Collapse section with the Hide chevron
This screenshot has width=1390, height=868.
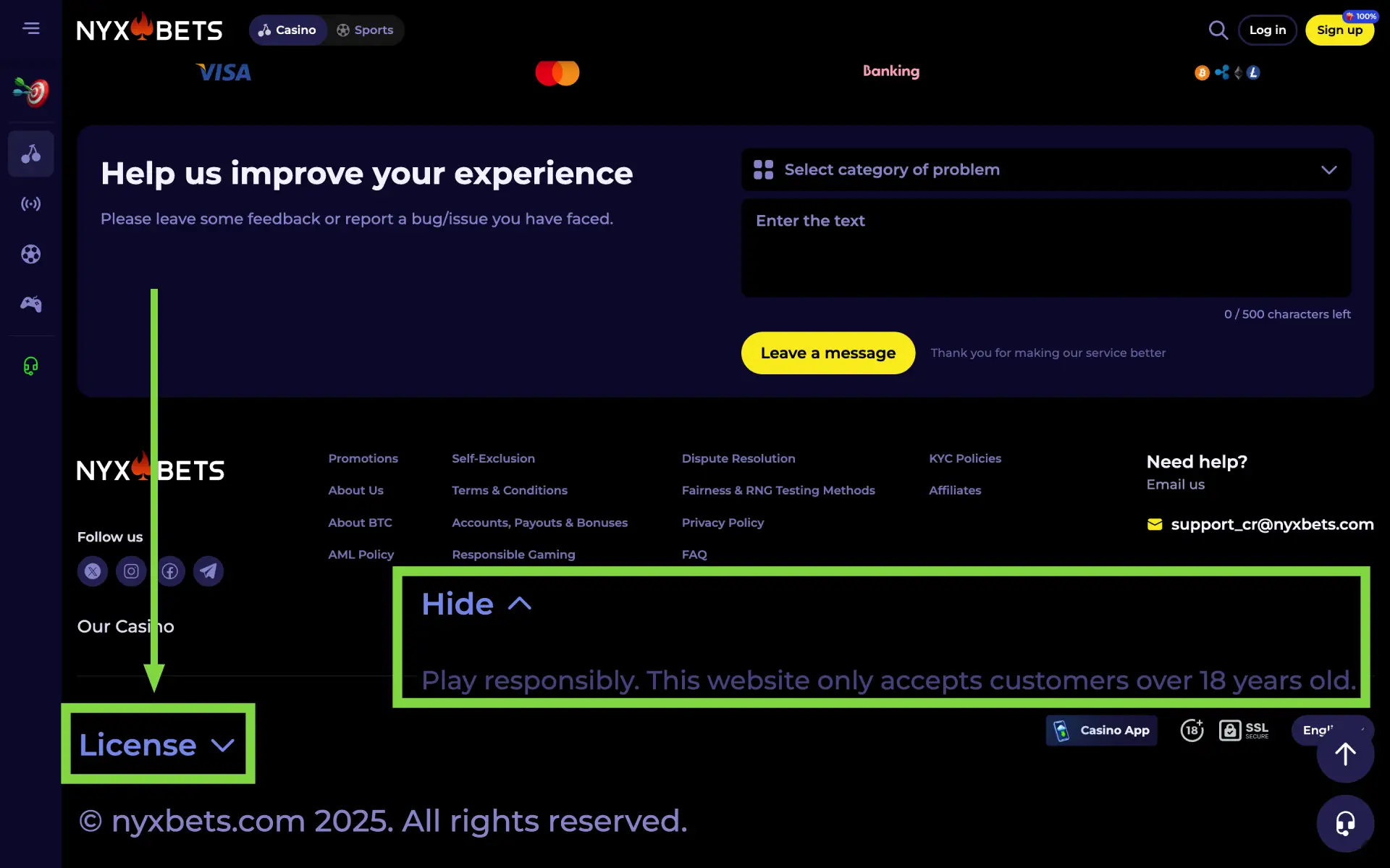(x=476, y=604)
